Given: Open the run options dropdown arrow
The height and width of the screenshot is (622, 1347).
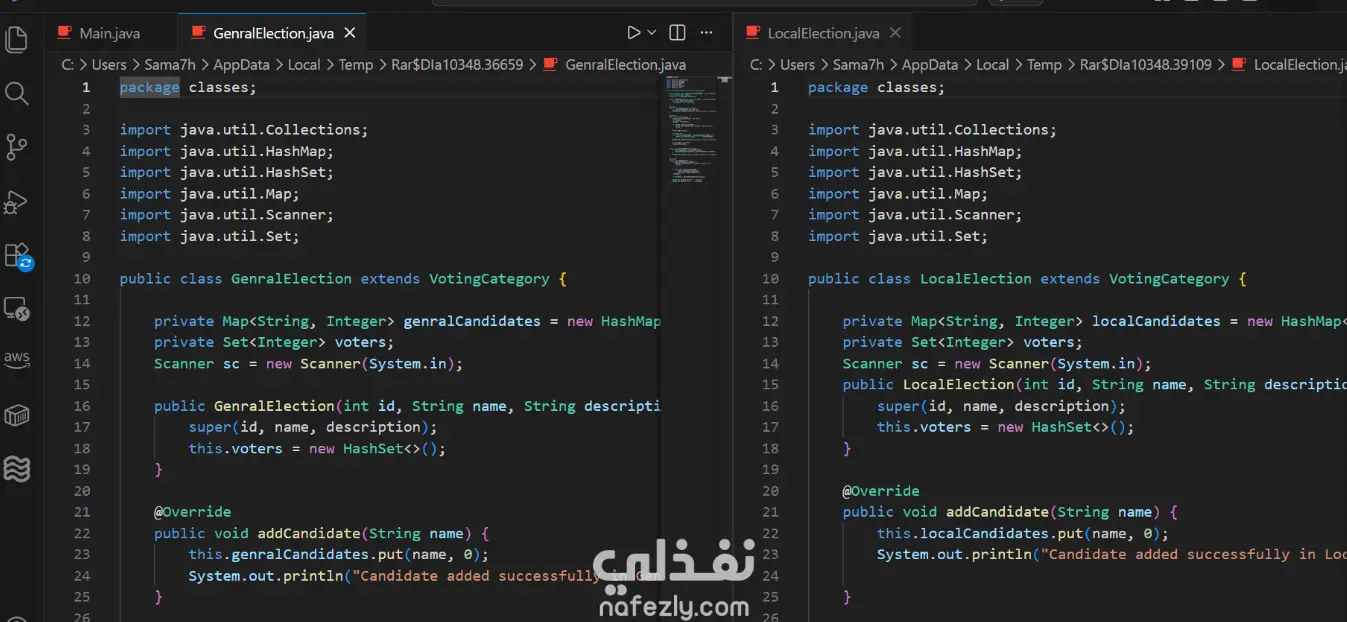Looking at the screenshot, I should (x=652, y=33).
